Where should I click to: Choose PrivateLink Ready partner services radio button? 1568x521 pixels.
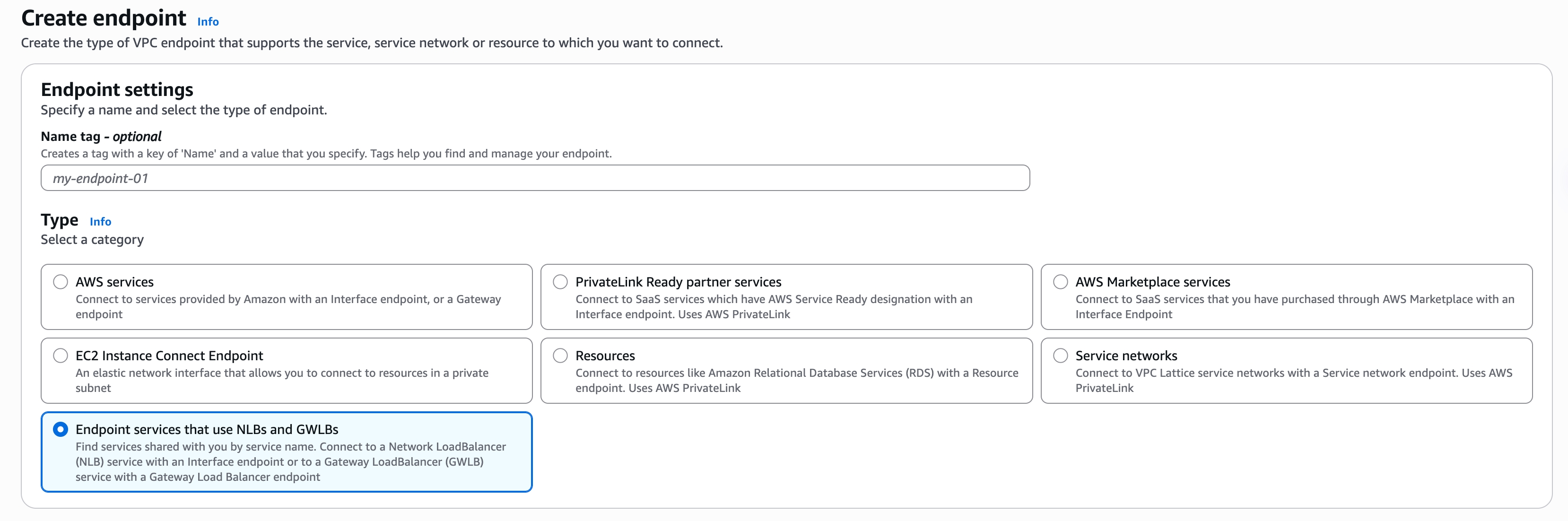tap(560, 282)
